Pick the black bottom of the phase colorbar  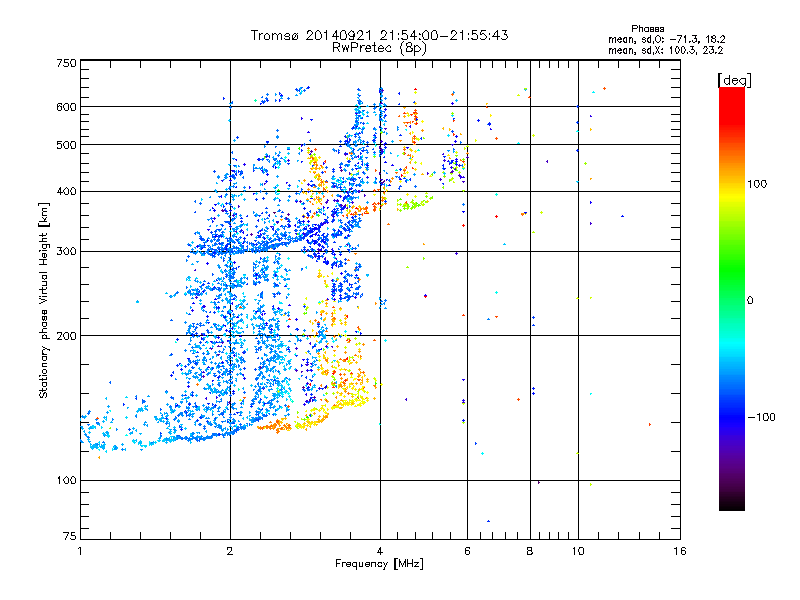[x=732, y=503]
